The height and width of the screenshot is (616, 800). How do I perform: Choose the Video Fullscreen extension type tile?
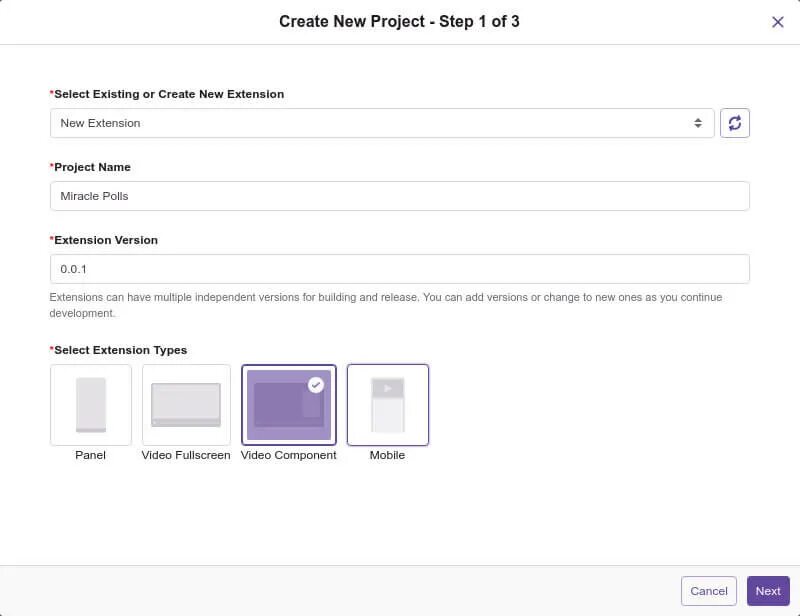tap(186, 404)
